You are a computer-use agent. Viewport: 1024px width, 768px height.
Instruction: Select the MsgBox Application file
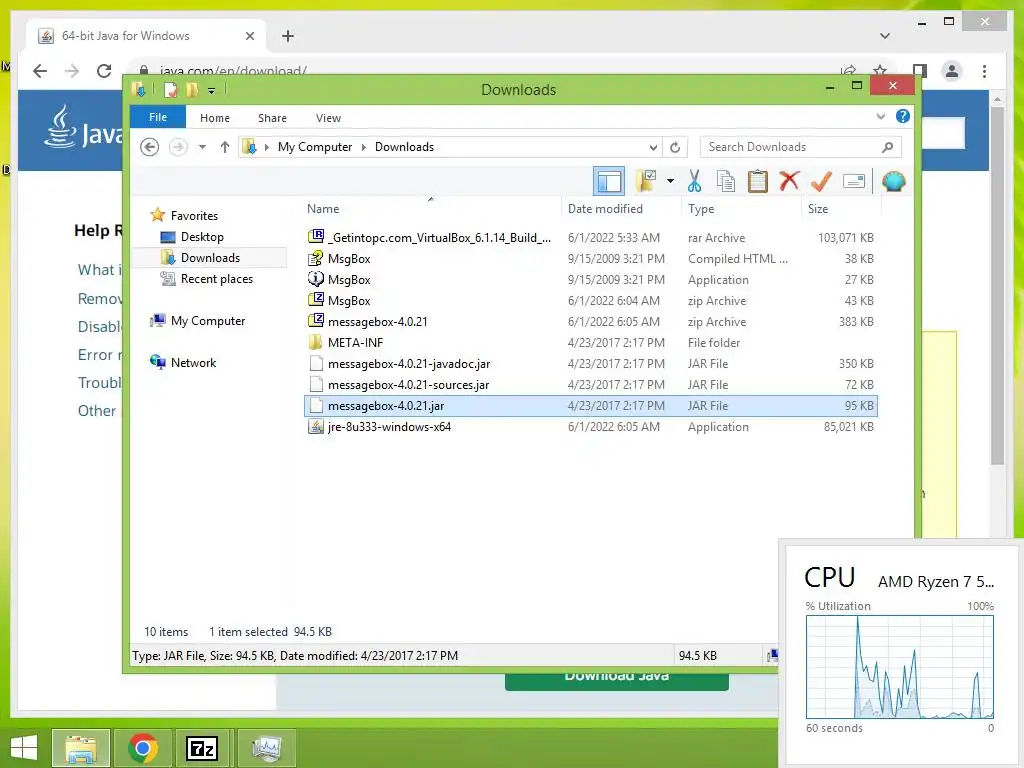(591, 280)
